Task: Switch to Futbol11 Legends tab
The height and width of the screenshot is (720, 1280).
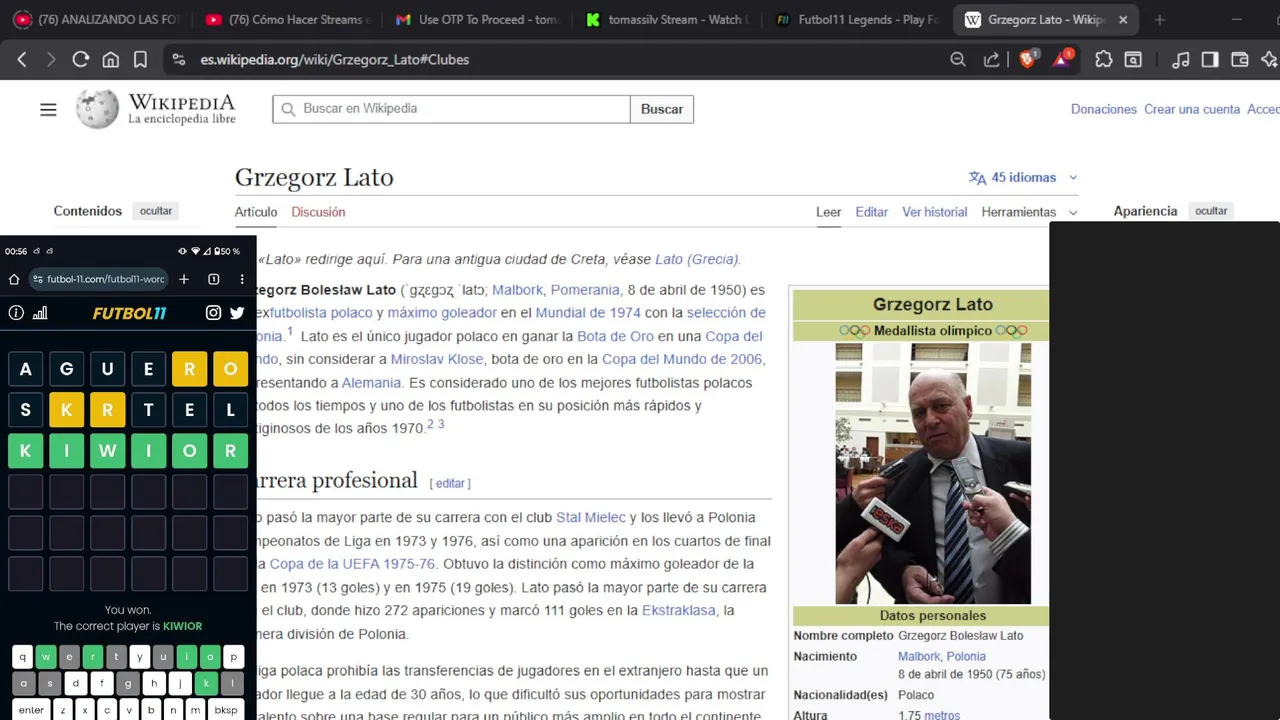Action: (856, 19)
